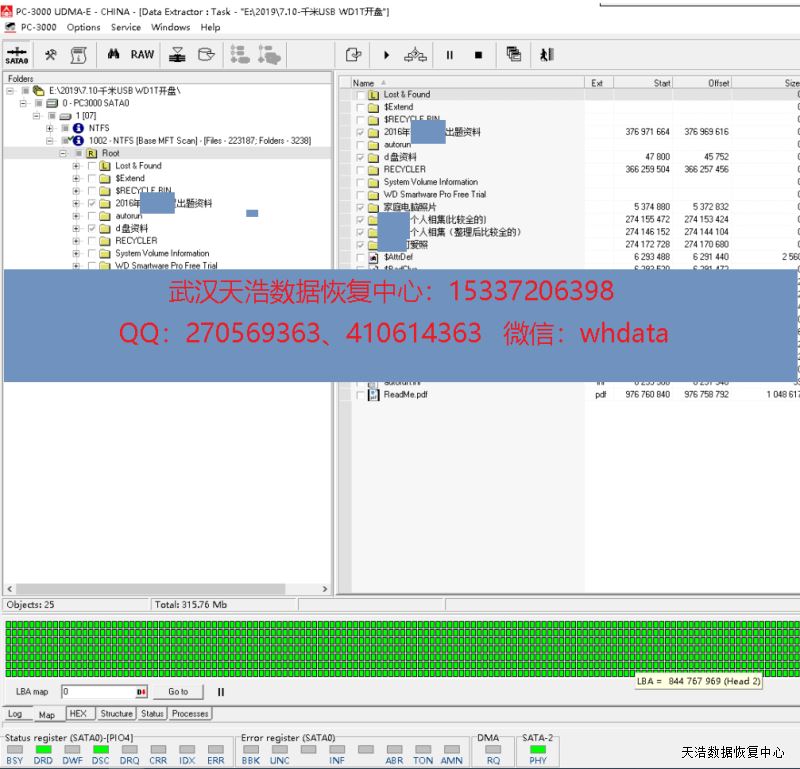Collapse the Root node in folder tree
The height and width of the screenshot is (769, 800).
click(63, 153)
